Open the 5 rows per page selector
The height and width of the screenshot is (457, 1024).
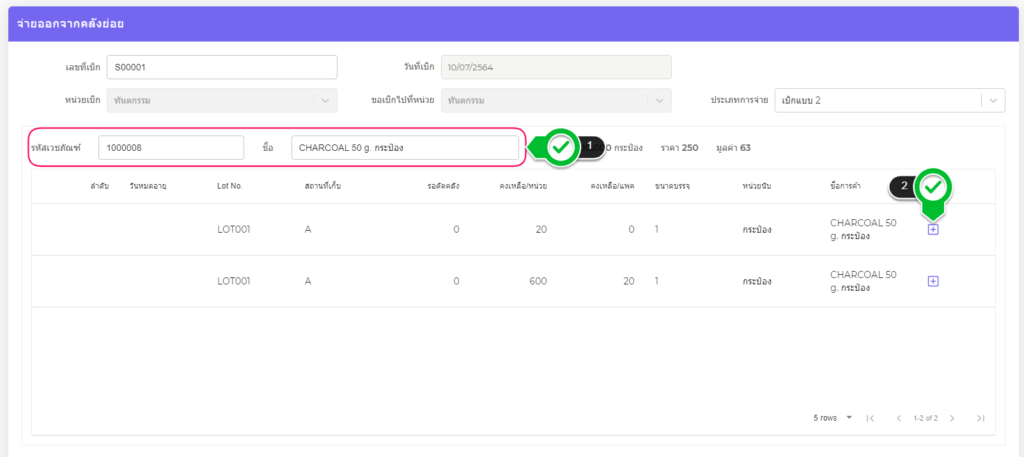[x=833, y=418]
